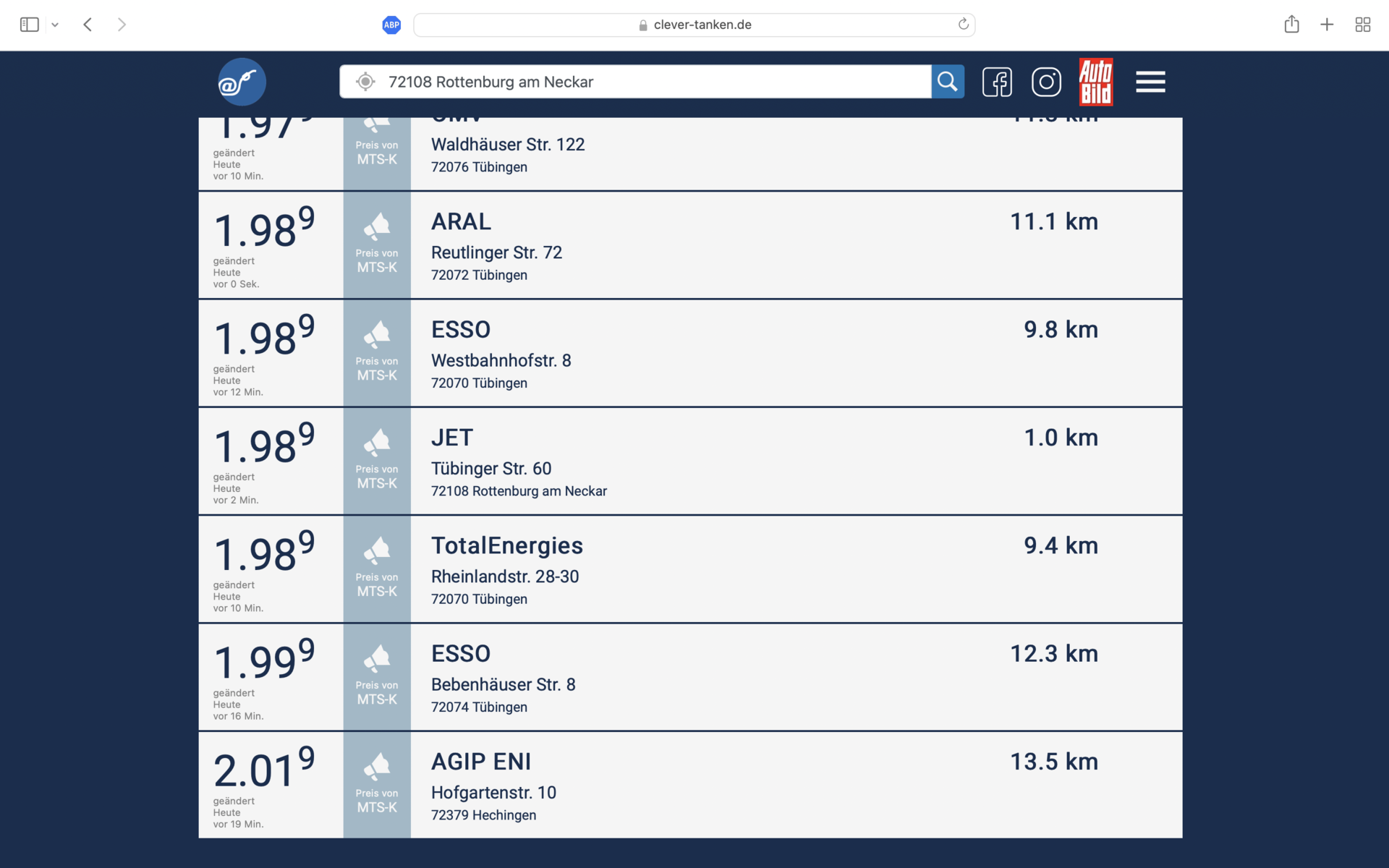Show the tab overview grid icon

(x=1363, y=25)
